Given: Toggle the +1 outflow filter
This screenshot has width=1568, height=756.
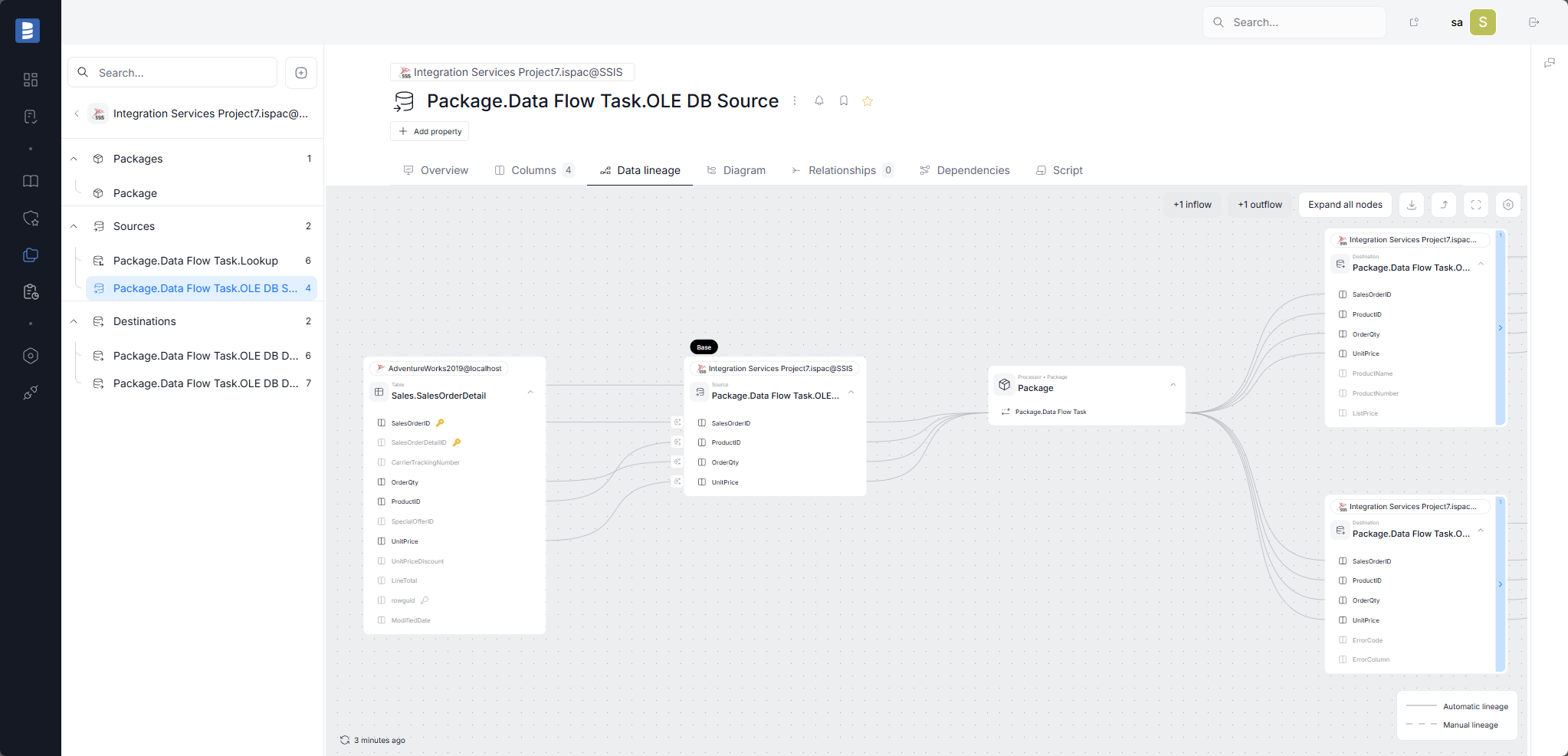Looking at the screenshot, I should (x=1259, y=205).
